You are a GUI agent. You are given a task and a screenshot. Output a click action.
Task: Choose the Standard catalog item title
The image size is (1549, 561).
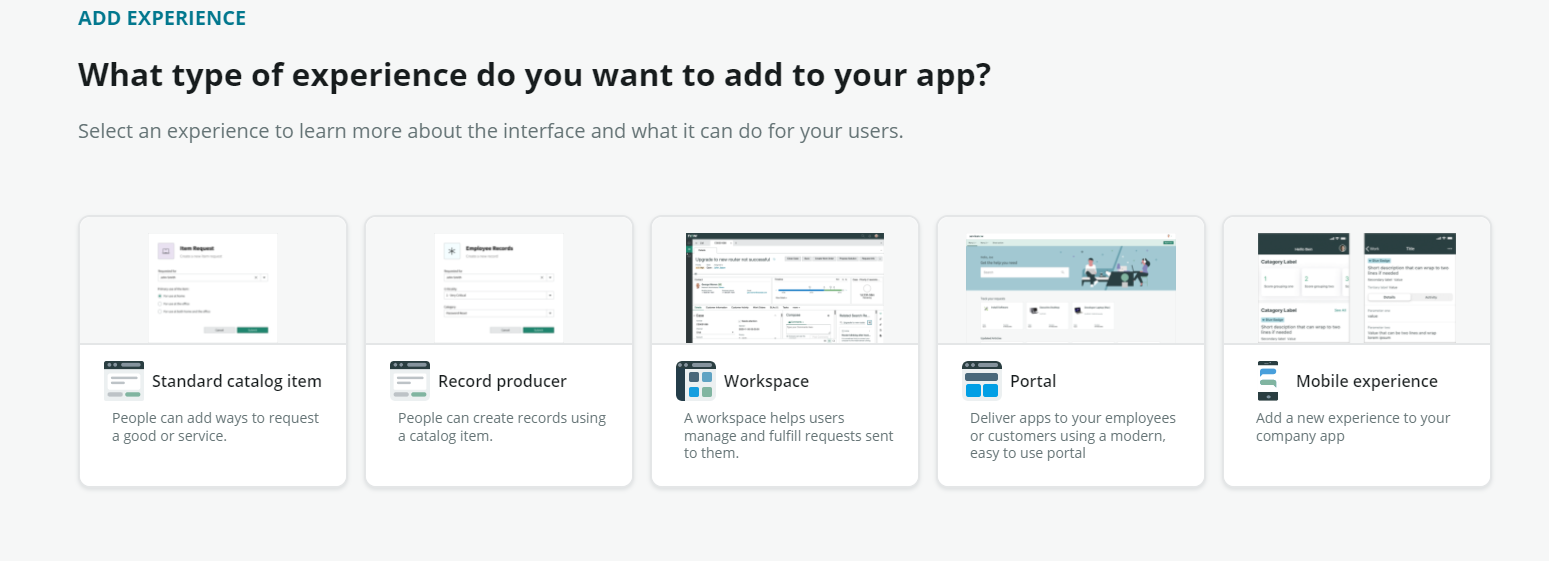[x=237, y=381]
